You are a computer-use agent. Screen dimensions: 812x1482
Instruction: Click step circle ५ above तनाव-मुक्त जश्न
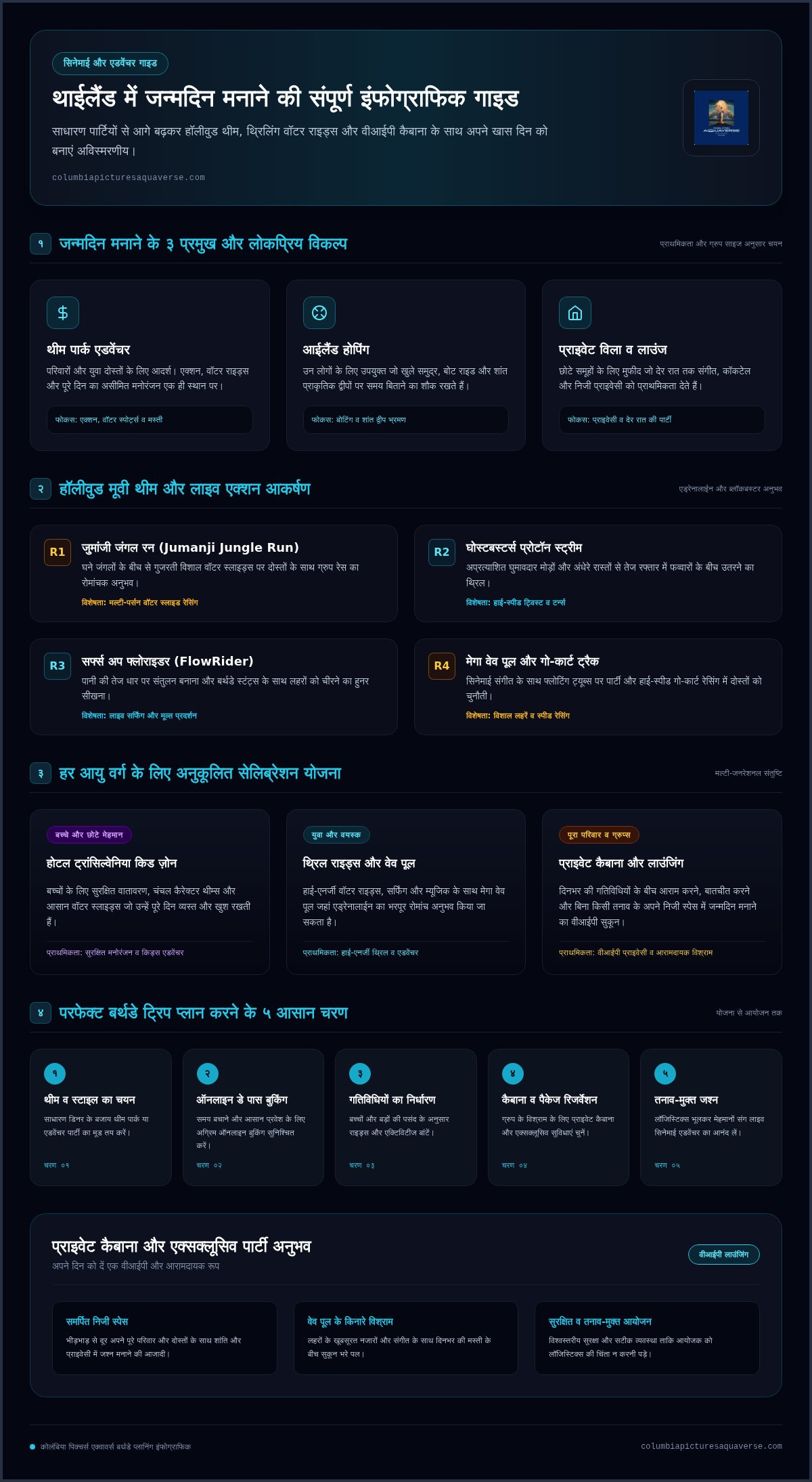665,1074
